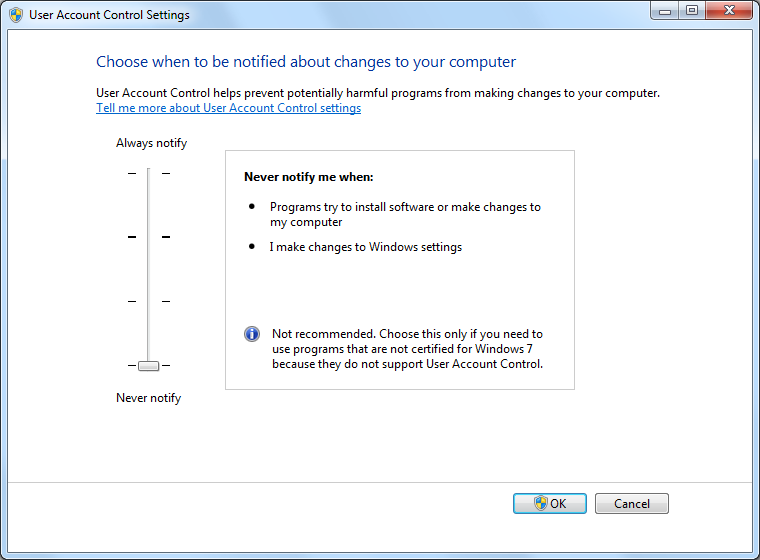The image size is (760, 560).
Task: Open 'Tell me more about User Account Control settings' link
Action: (228, 108)
